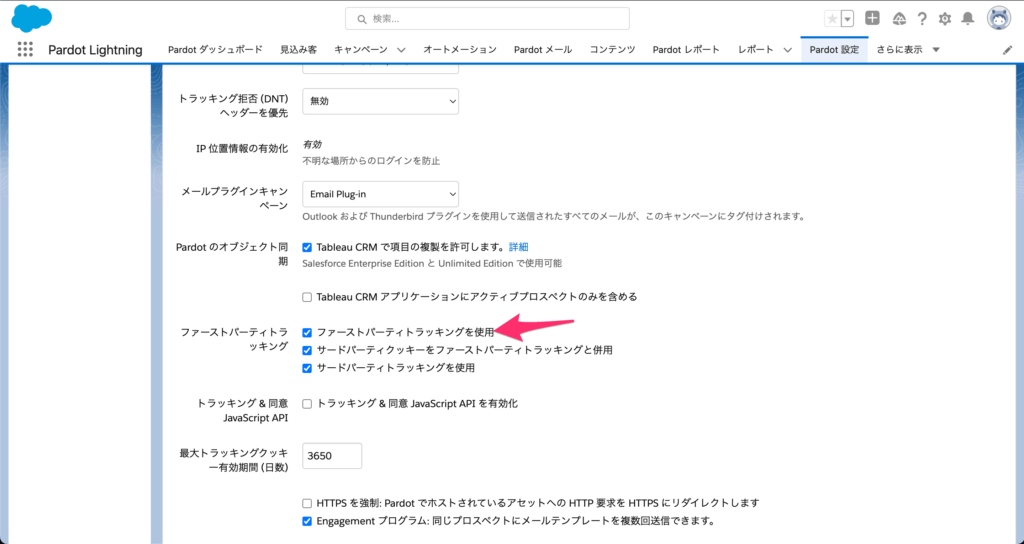Uncheck the Engagement プログラム checkbox
This screenshot has height=544, width=1024.
click(x=307, y=521)
